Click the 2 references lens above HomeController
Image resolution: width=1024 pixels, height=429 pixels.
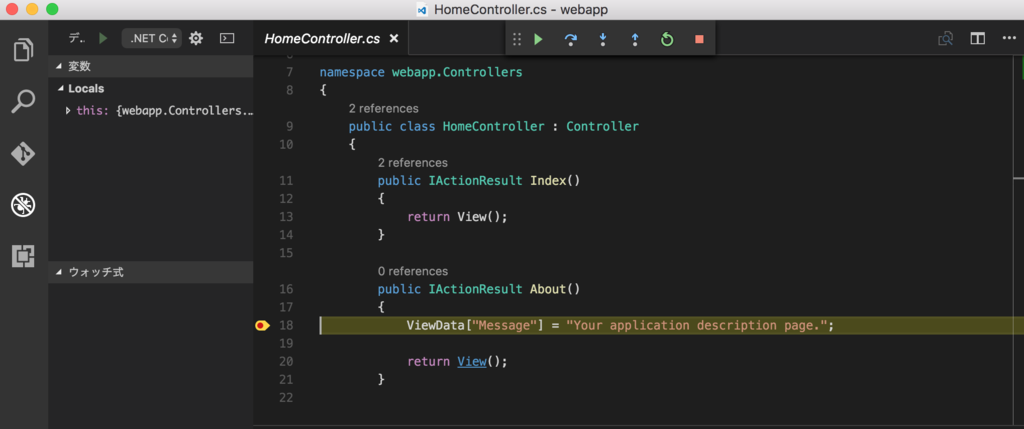[383, 108]
